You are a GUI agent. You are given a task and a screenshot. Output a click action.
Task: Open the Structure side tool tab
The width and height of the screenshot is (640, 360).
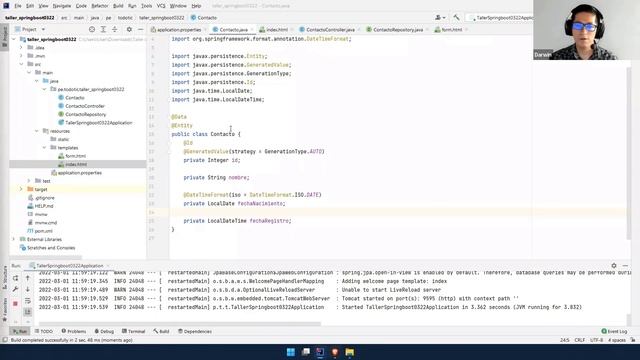click(5, 278)
